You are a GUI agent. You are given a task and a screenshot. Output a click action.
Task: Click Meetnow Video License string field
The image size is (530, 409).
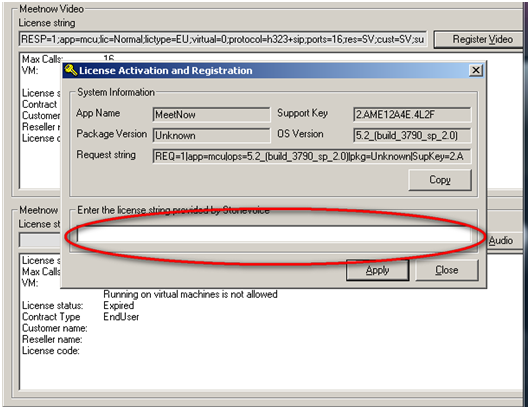(x=223, y=40)
